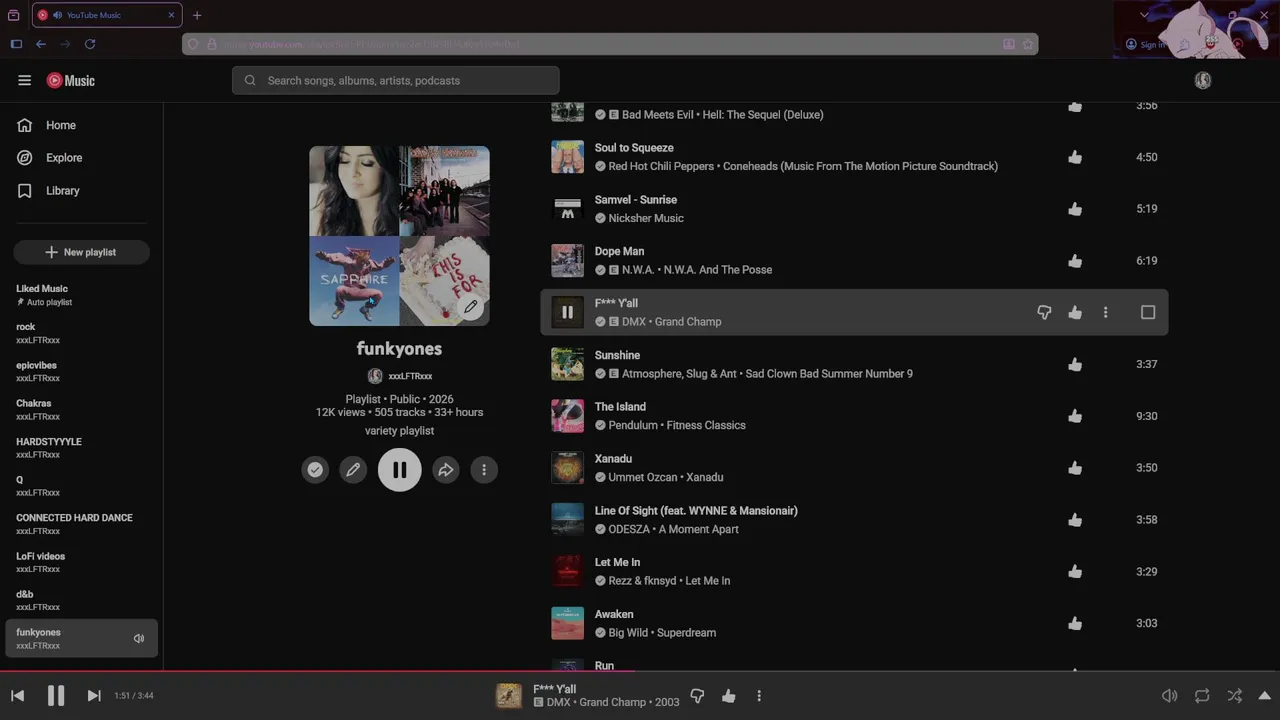Pause via F*** Y'all row thumbnail

(x=567, y=312)
